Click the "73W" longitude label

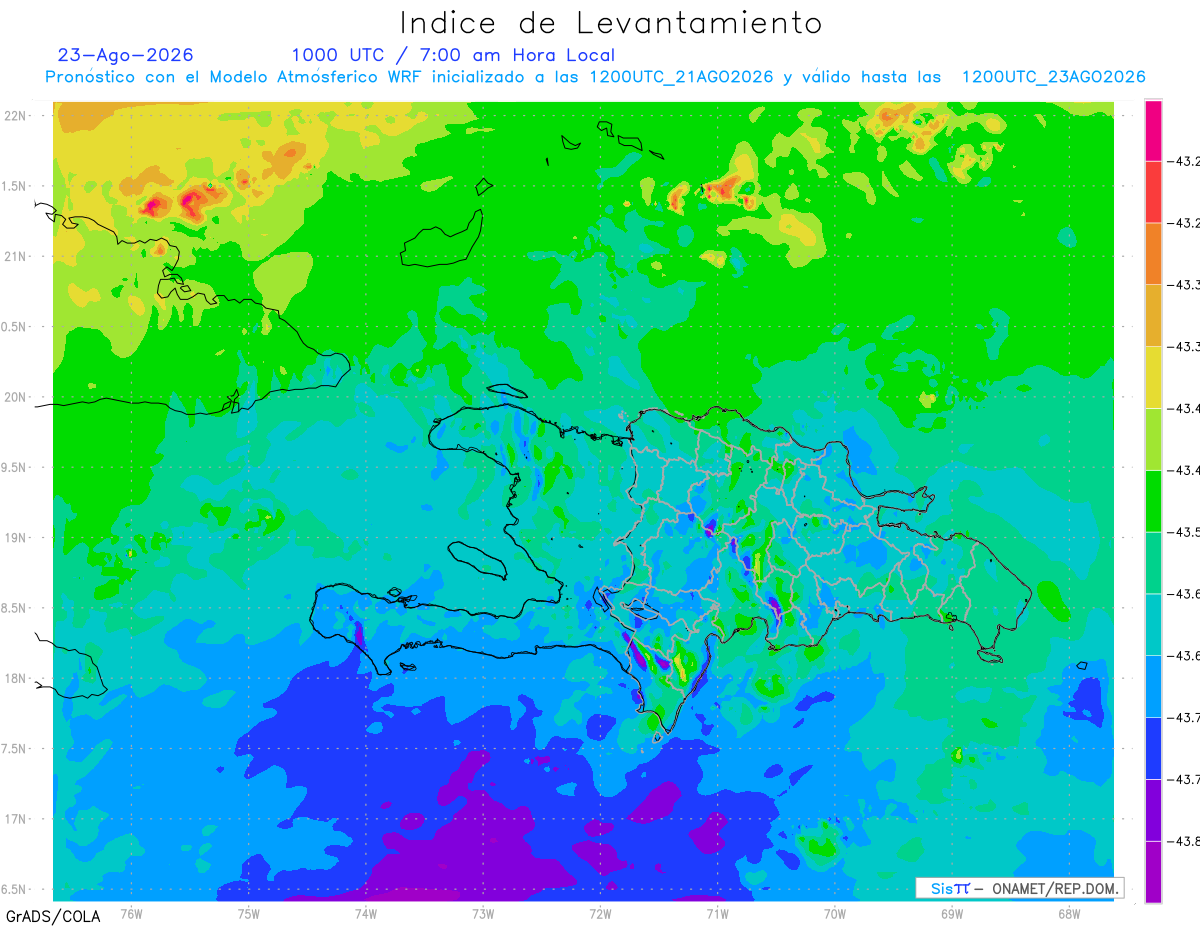(483, 913)
